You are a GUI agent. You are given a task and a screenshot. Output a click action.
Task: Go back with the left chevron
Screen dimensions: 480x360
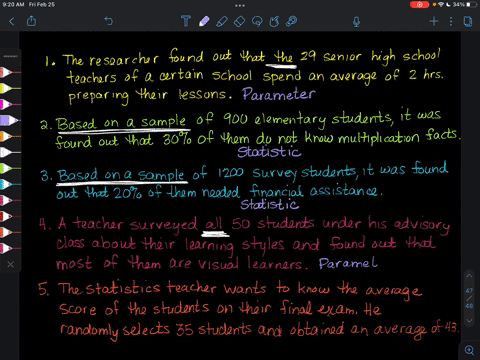(12, 22)
